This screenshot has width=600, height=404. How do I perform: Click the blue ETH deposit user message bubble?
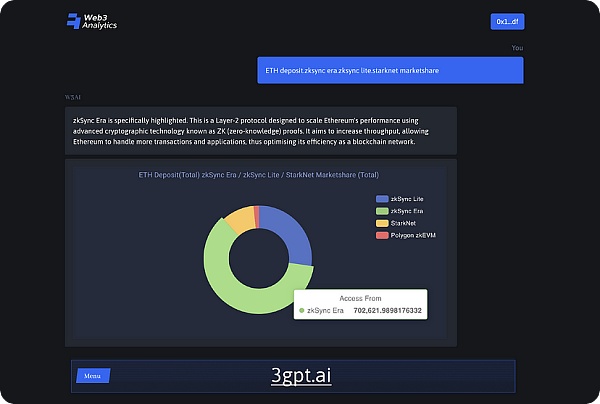click(x=390, y=71)
